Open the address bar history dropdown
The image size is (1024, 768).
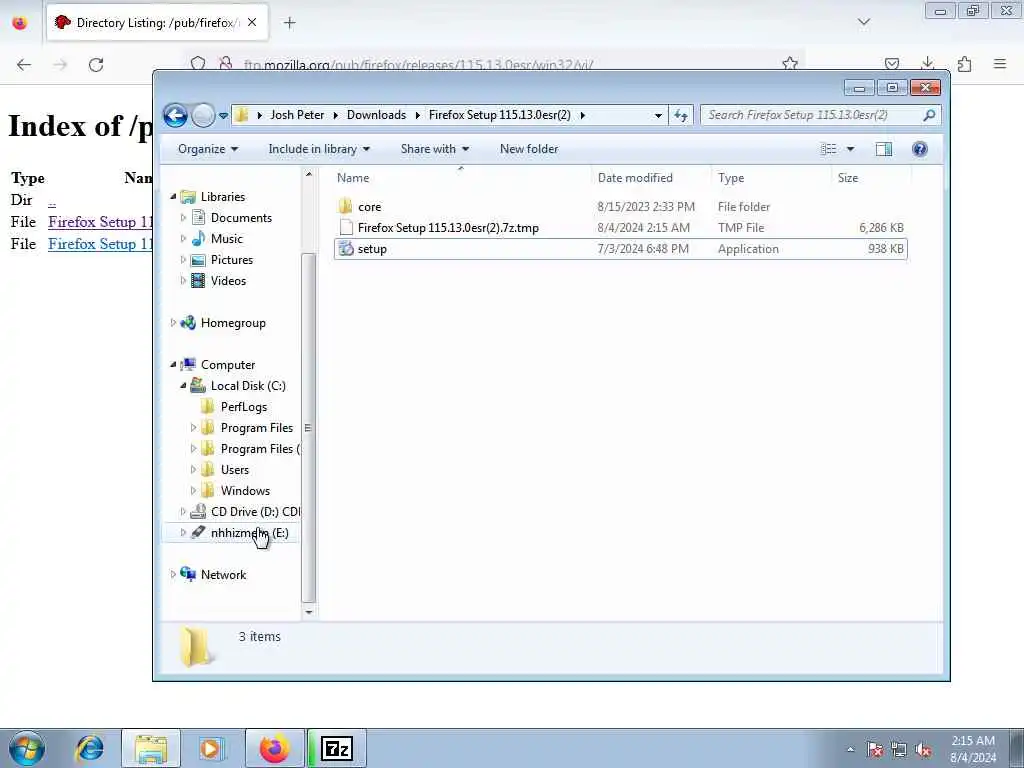pos(658,116)
